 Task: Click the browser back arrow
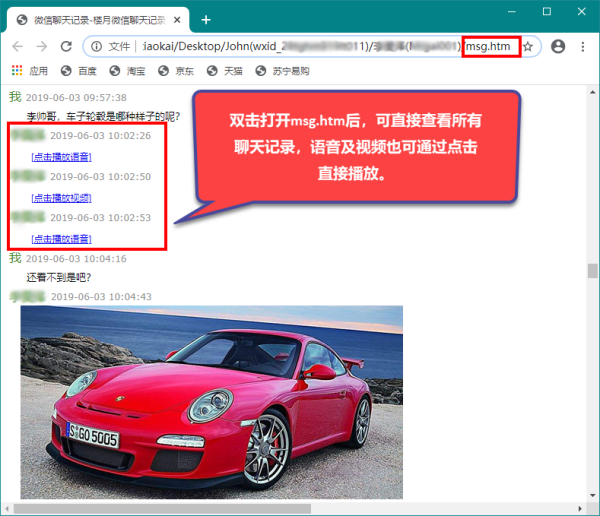[18, 47]
